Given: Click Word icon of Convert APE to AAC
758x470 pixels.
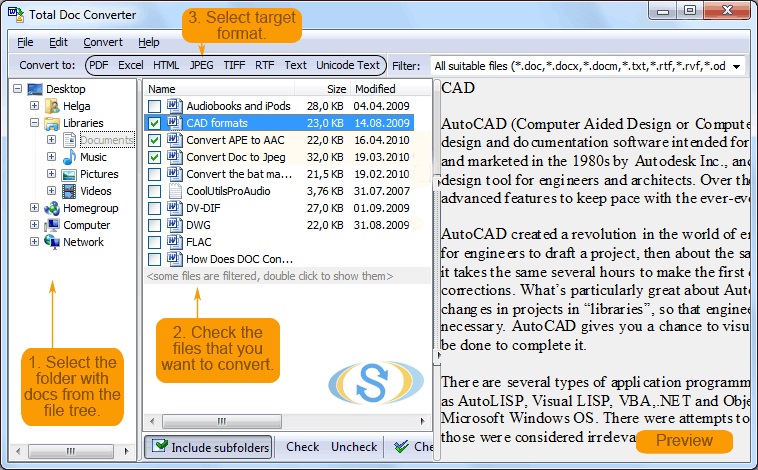Looking at the screenshot, I should pyautogui.click(x=174, y=140).
